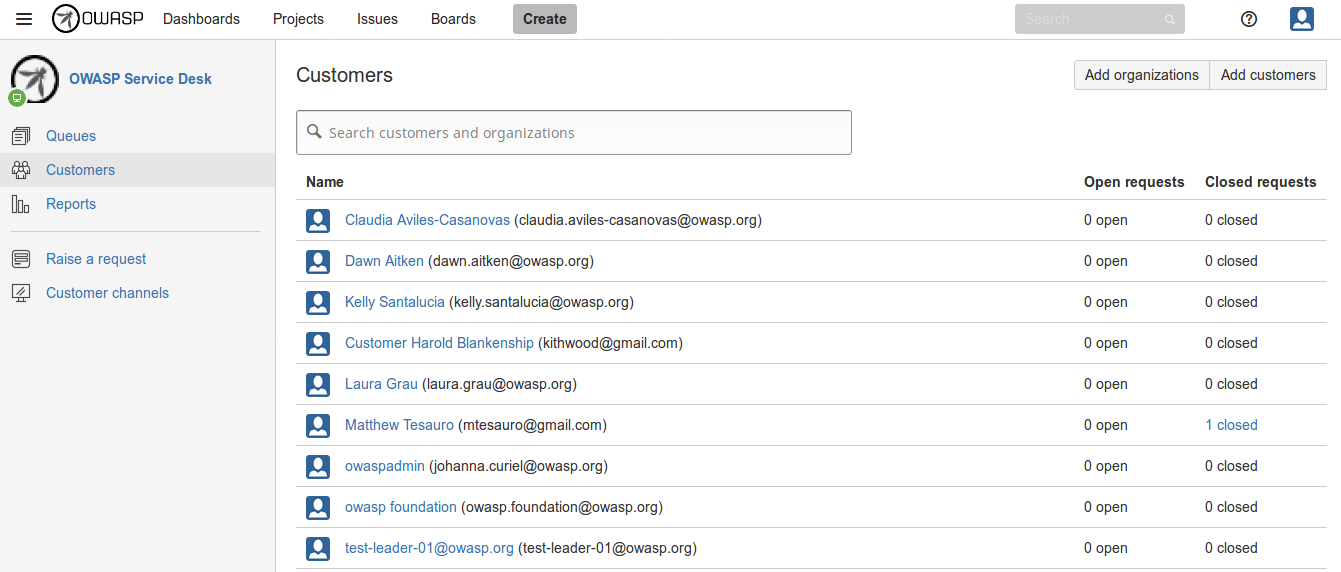
Task: Focus the Search customers and organizations field
Action: pyautogui.click(x=580, y=133)
